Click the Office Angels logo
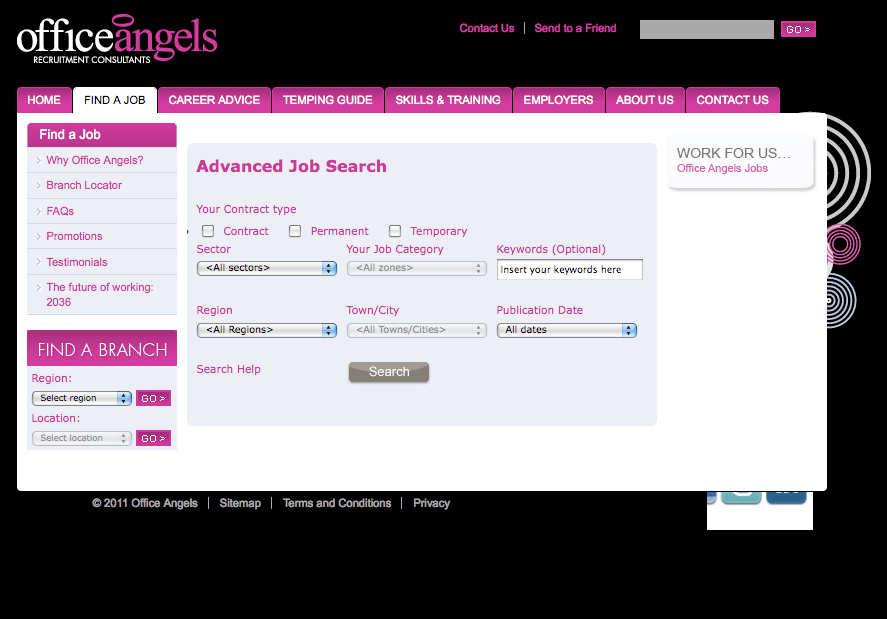 pyautogui.click(x=116, y=38)
